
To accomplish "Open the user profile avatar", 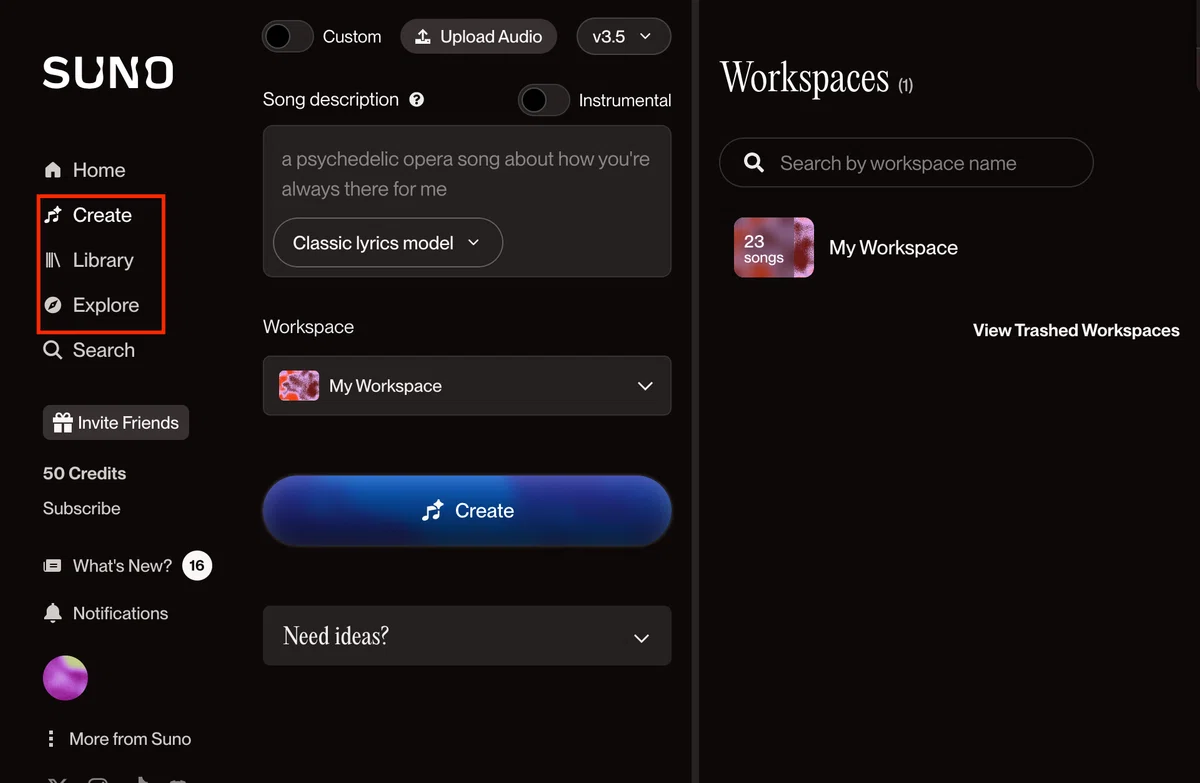I will (x=65, y=678).
